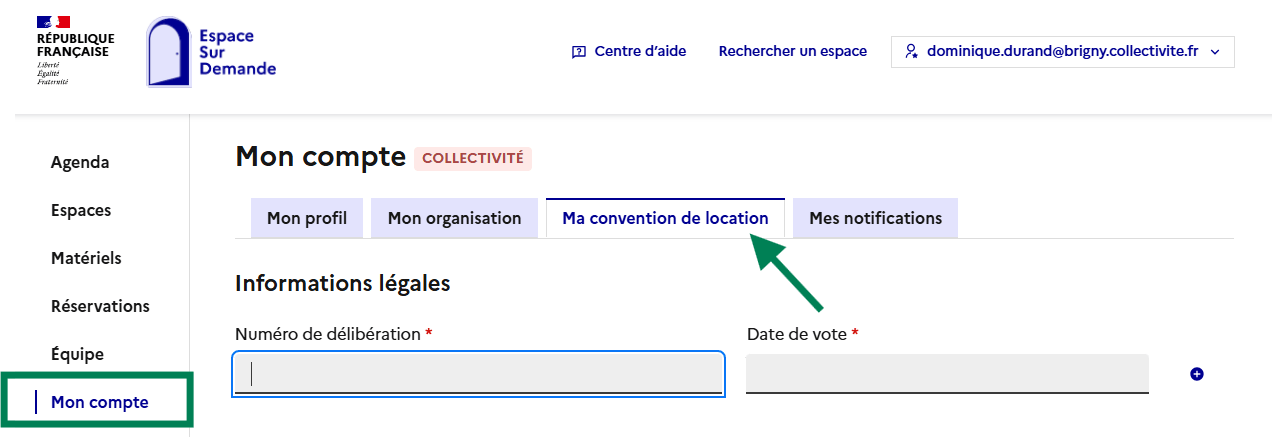Viewport: 1272px width, 437px height.
Task: Navigate to Réservations in the sidebar
Action: tap(100, 306)
